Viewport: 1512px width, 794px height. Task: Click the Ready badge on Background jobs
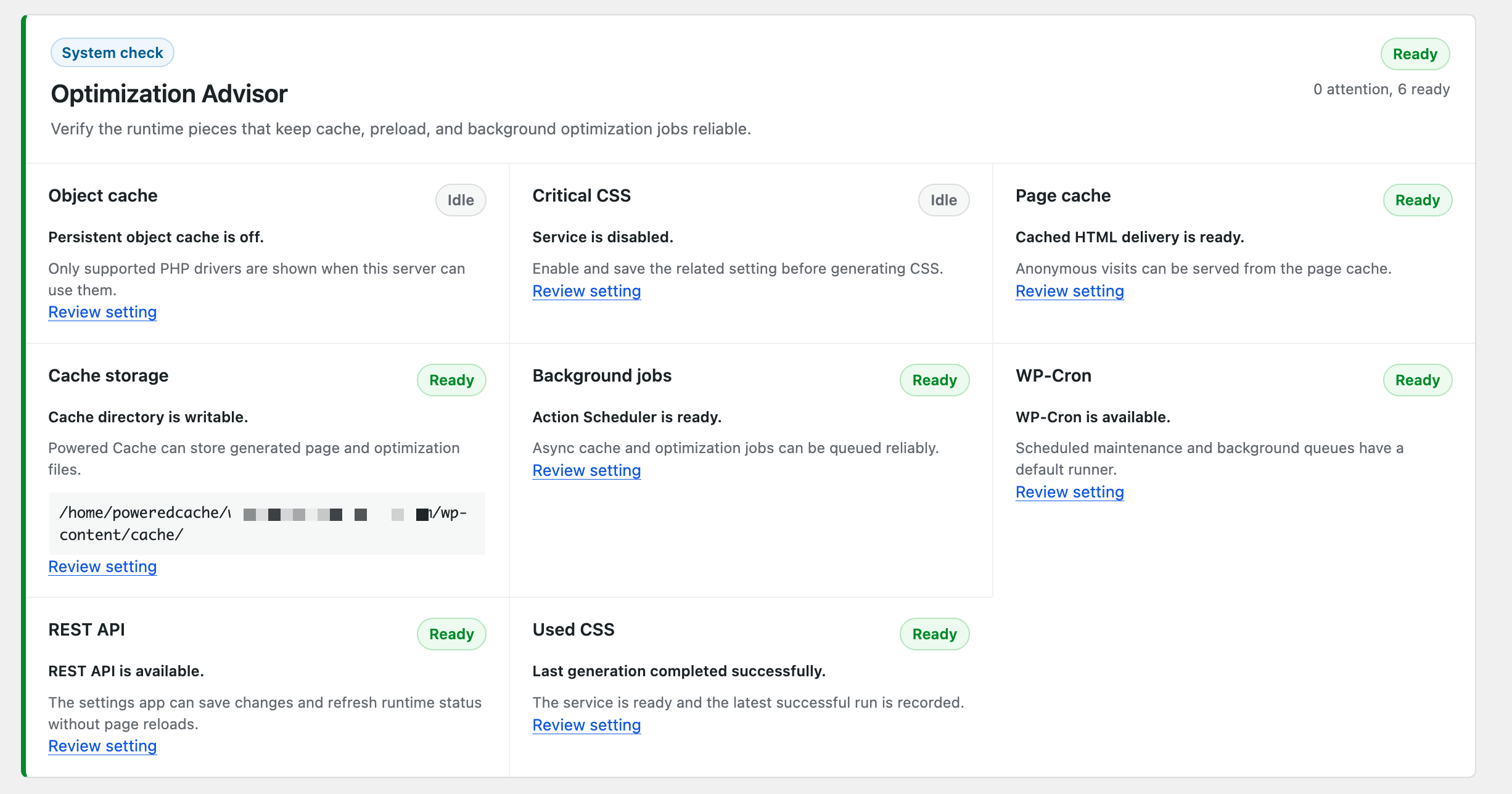(934, 380)
